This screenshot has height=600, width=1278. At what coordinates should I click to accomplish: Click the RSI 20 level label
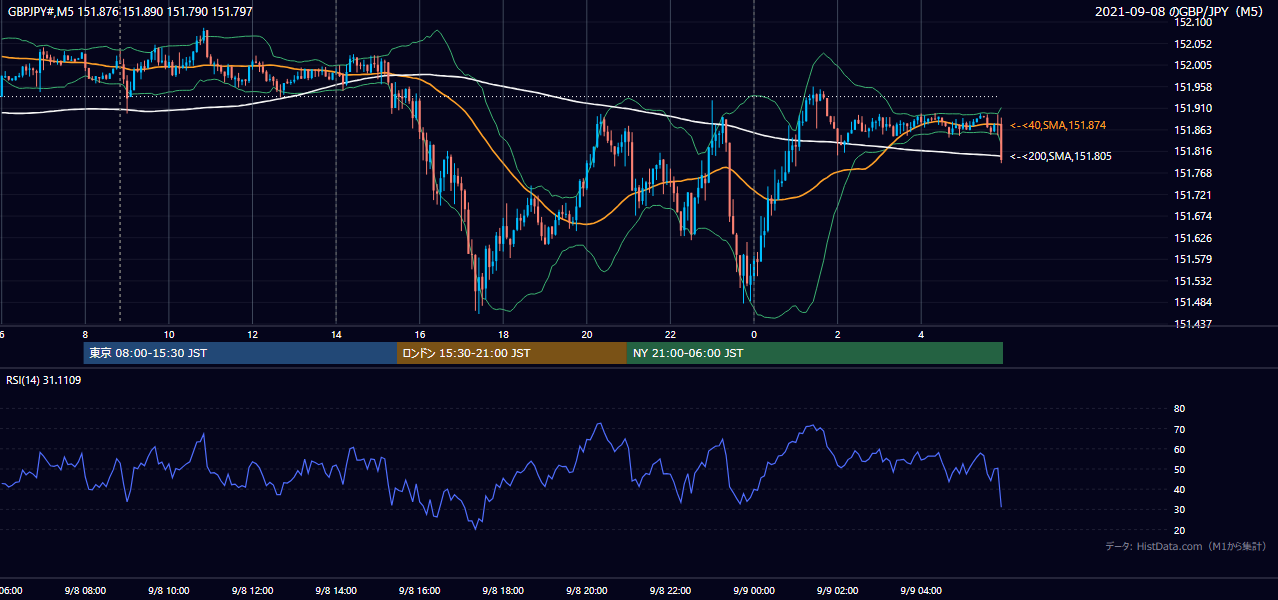coord(1179,530)
